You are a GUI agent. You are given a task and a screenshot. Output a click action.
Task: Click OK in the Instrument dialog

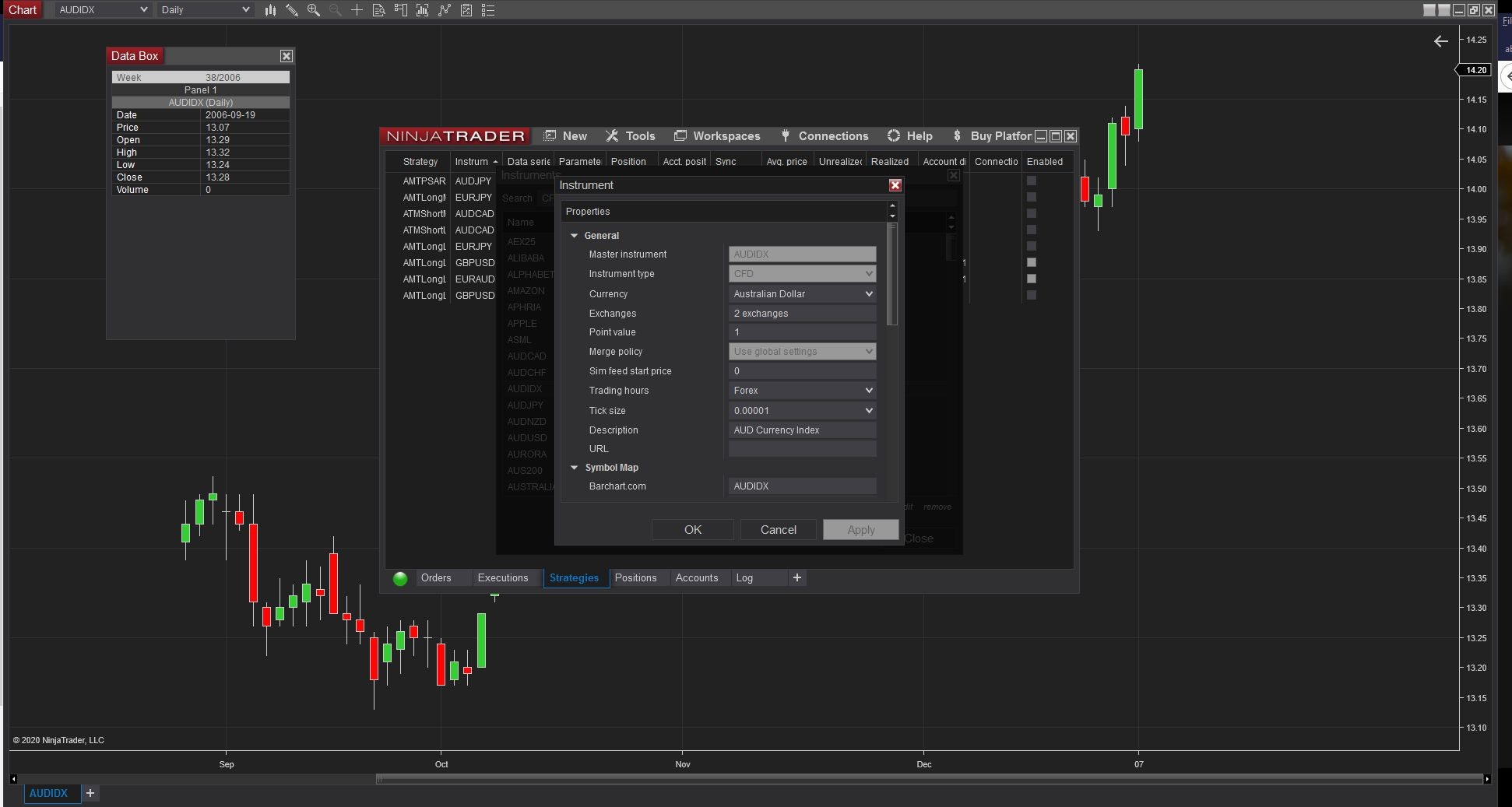pyautogui.click(x=693, y=530)
